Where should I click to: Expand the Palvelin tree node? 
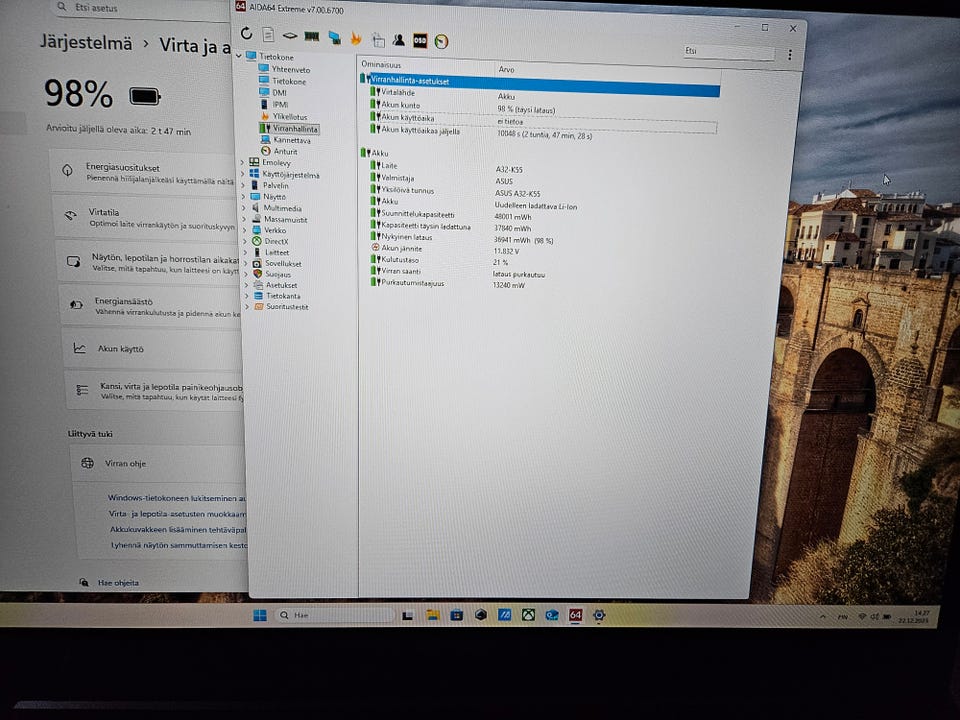click(x=244, y=185)
